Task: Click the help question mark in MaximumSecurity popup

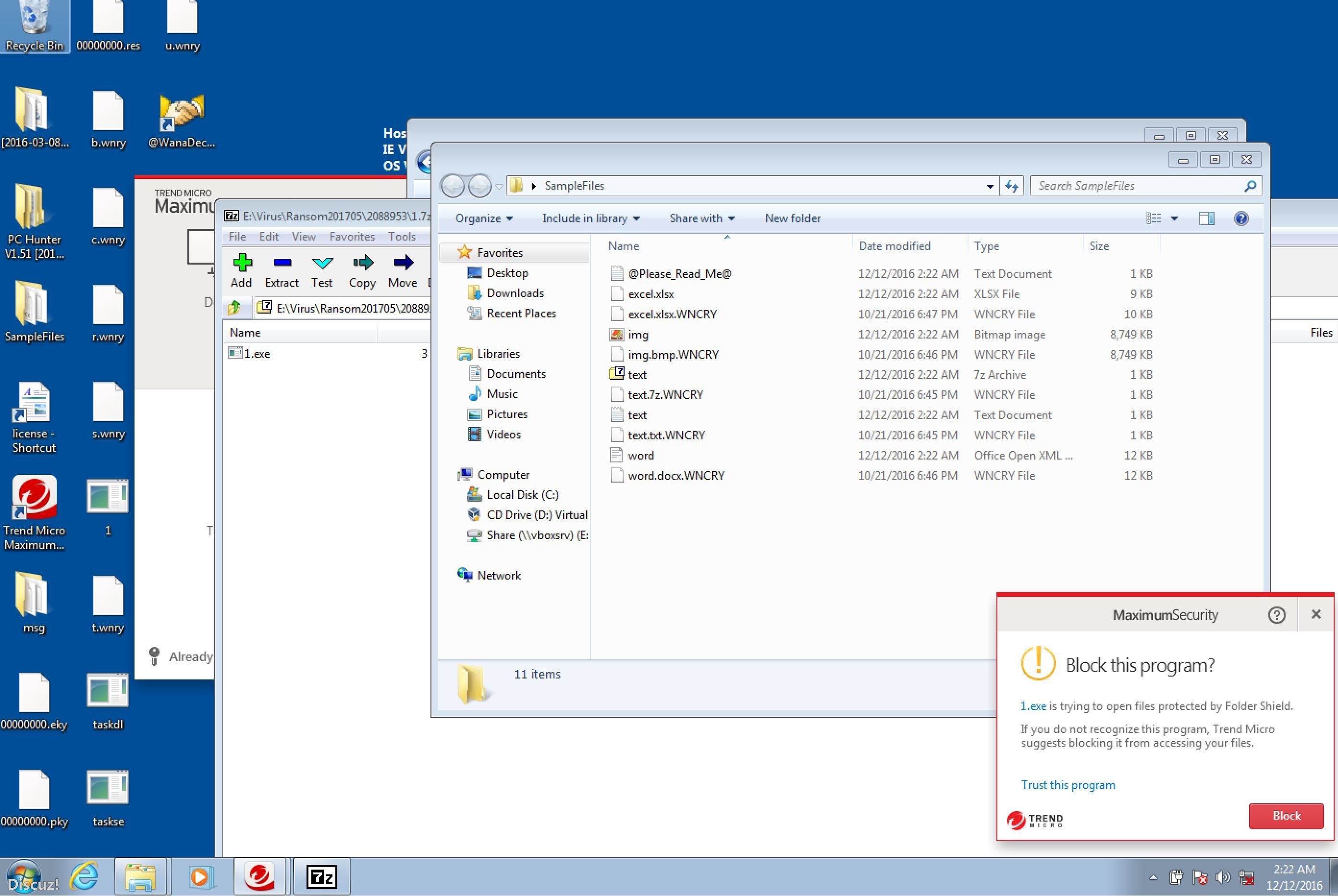Action: click(x=1277, y=615)
